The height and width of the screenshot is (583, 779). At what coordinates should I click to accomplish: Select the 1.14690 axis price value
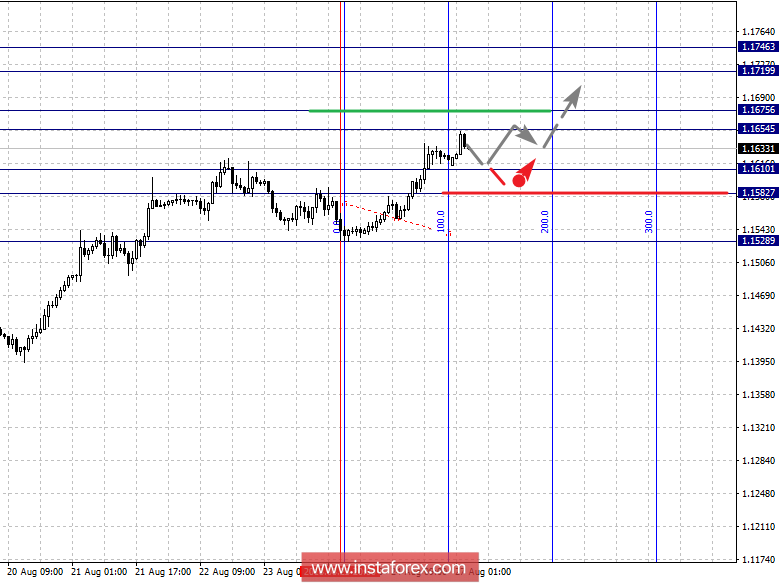758,296
